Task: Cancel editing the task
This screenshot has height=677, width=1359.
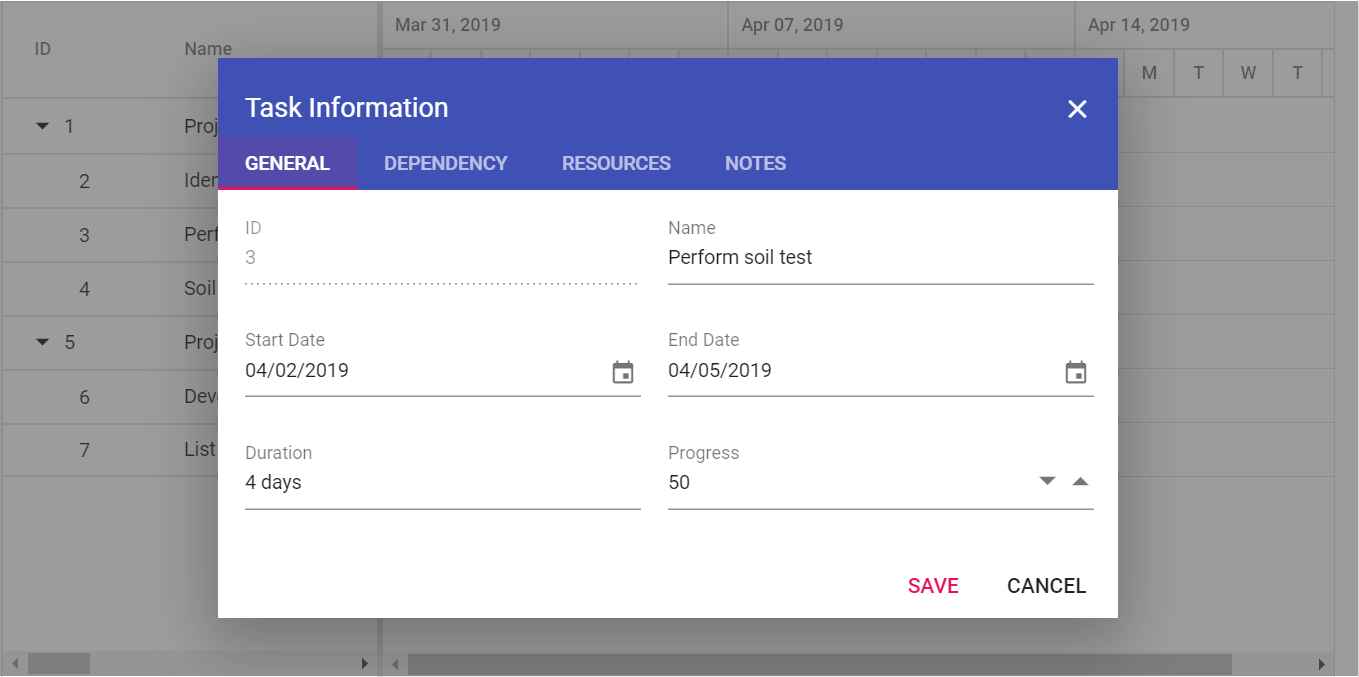Action: [x=1046, y=586]
